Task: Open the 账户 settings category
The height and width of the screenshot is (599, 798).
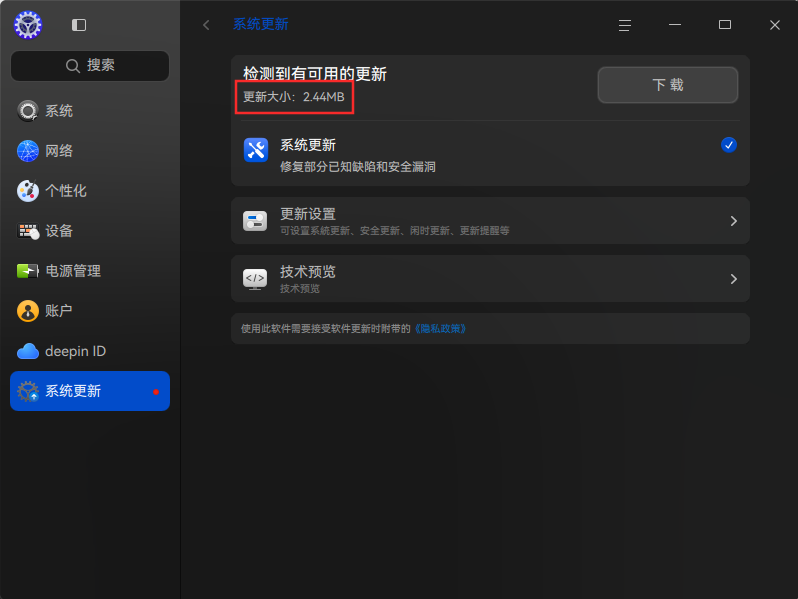Action: click(x=90, y=311)
